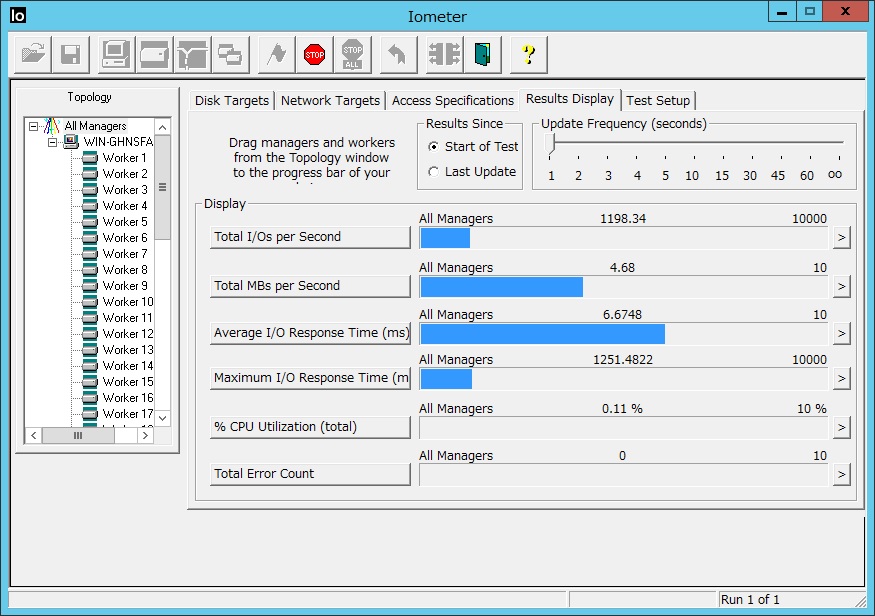Switch to the Disk Targets tab

coord(232,101)
